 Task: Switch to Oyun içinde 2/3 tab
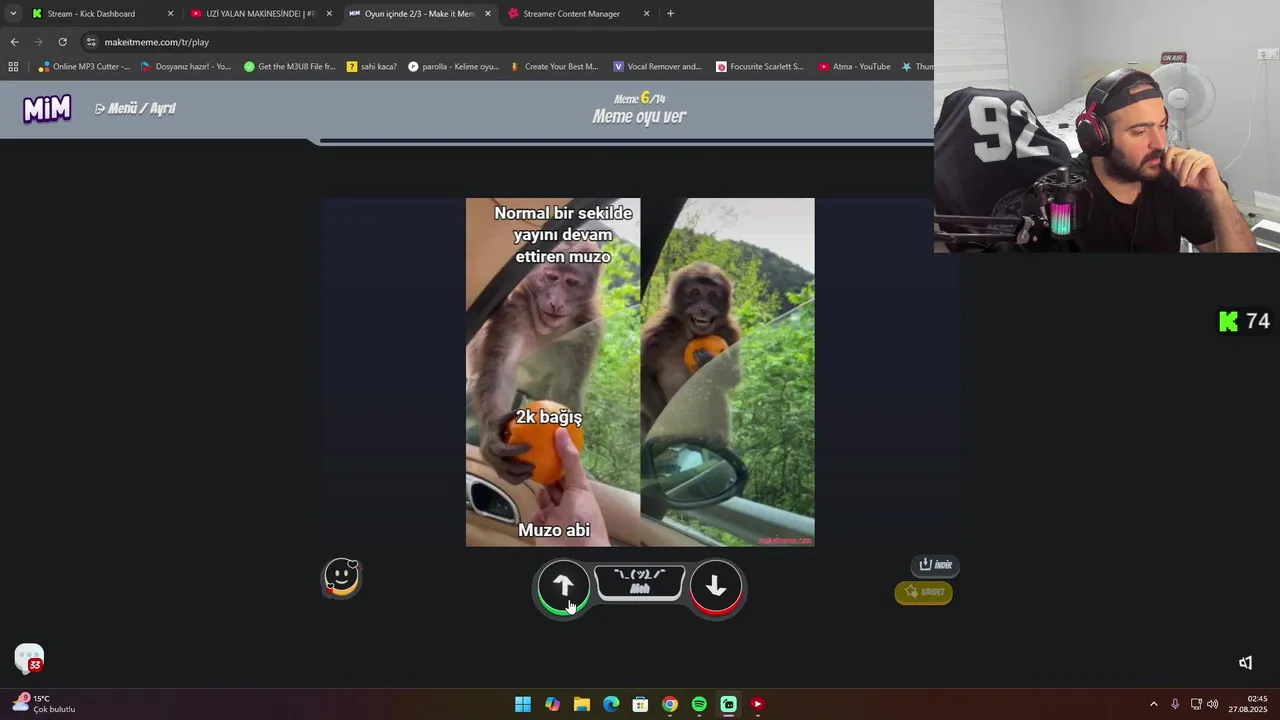pyautogui.click(x=419, y=14)
